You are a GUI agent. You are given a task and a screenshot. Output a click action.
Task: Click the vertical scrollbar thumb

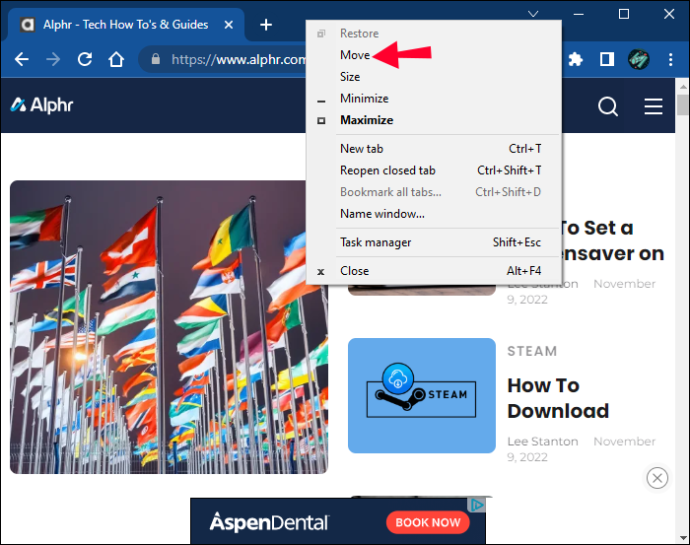point(683,104)
